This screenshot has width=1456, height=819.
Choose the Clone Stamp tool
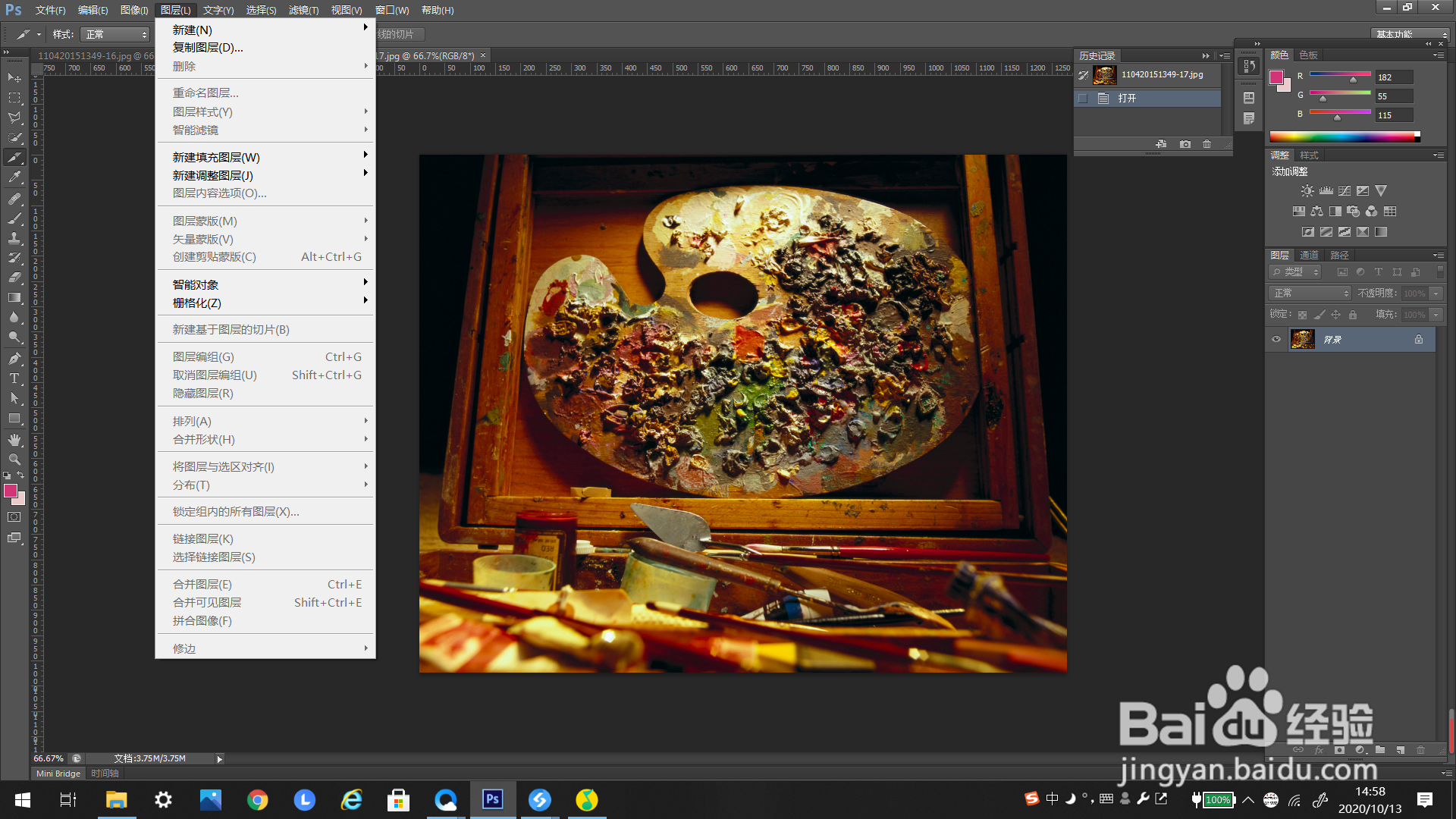pyautogui.click(x=14, y=237)
